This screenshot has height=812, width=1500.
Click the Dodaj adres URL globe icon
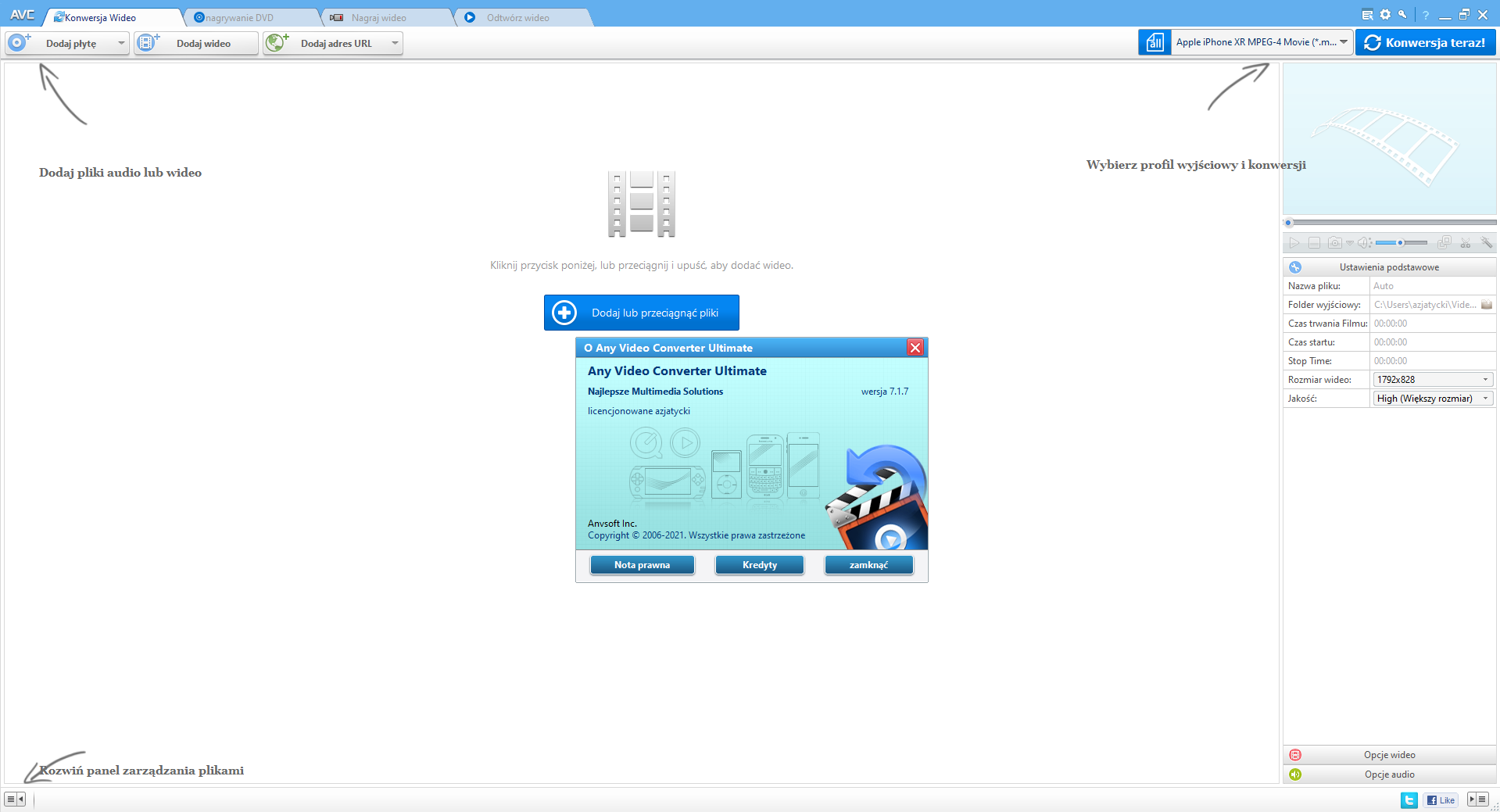(276, 43)
